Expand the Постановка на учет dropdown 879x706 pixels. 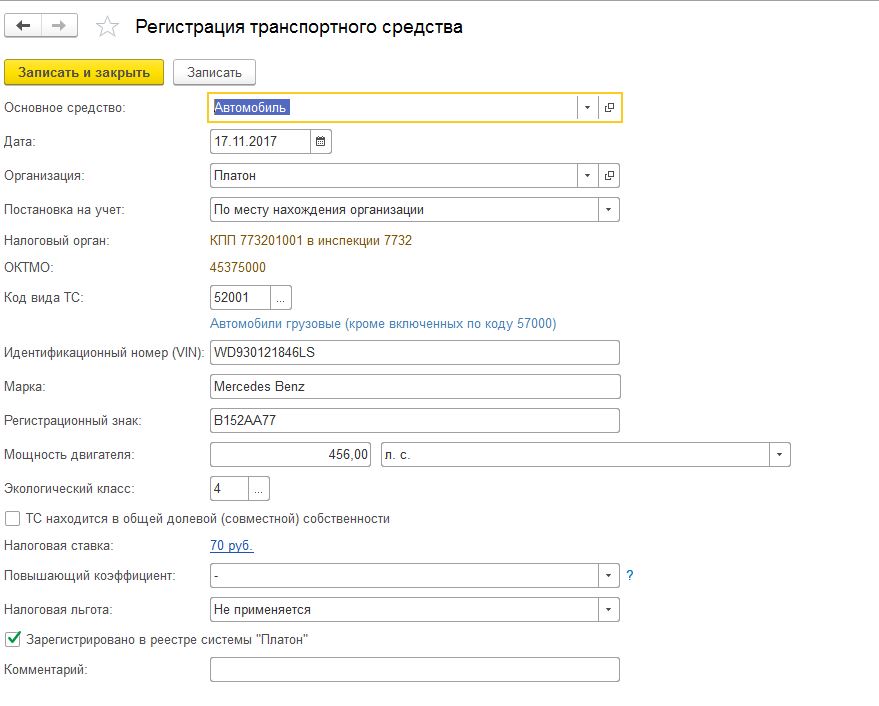point(608,210)
